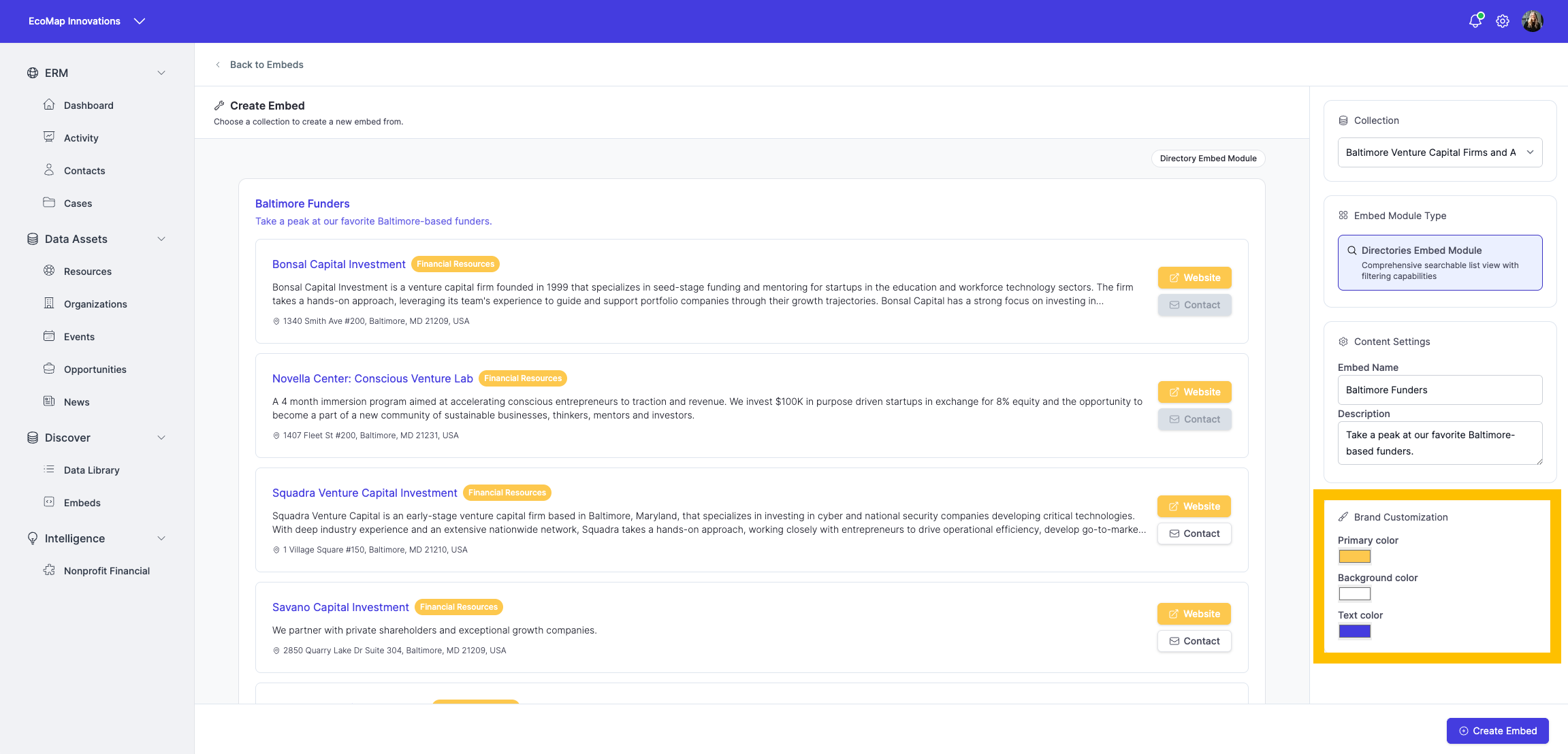The image size is (1568, 754).
Task: Collapse the Data Assets section chevron
Action: coord(161,239)
